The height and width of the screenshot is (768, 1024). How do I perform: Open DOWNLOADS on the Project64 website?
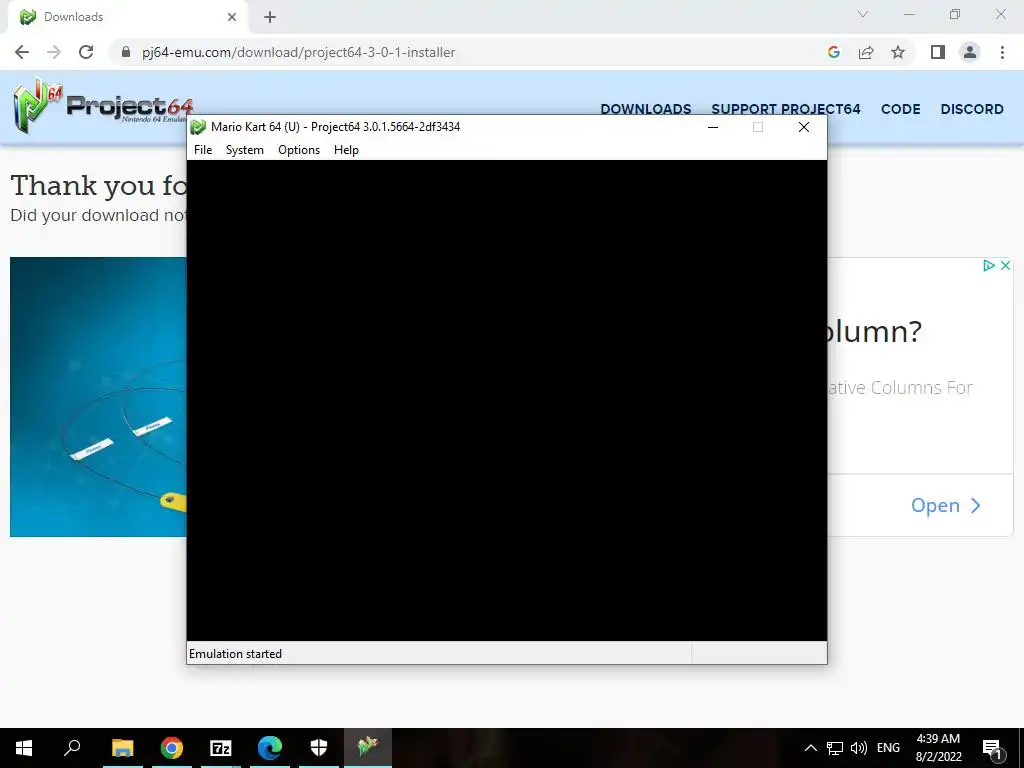(646, 109)
